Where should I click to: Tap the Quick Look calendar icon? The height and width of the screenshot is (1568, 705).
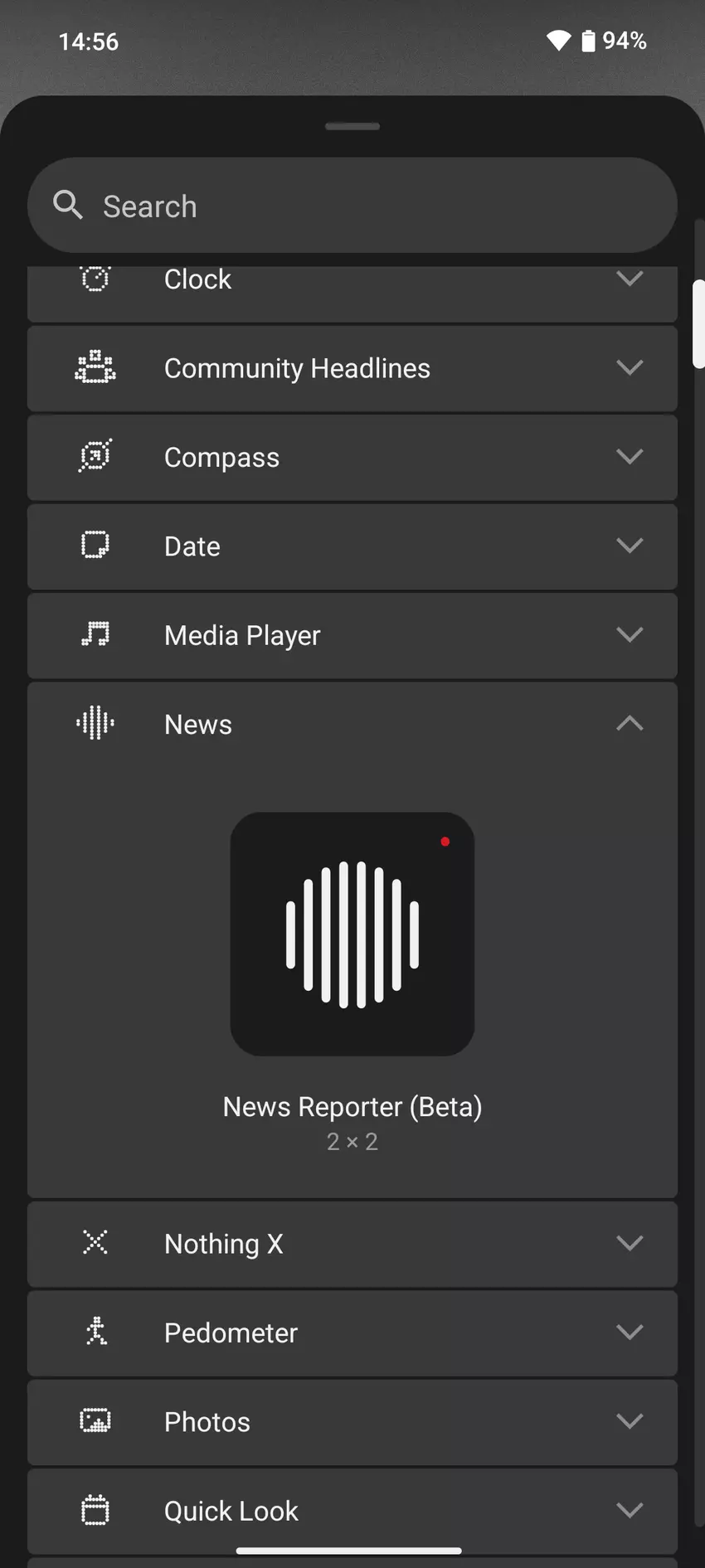[95, 1510]
